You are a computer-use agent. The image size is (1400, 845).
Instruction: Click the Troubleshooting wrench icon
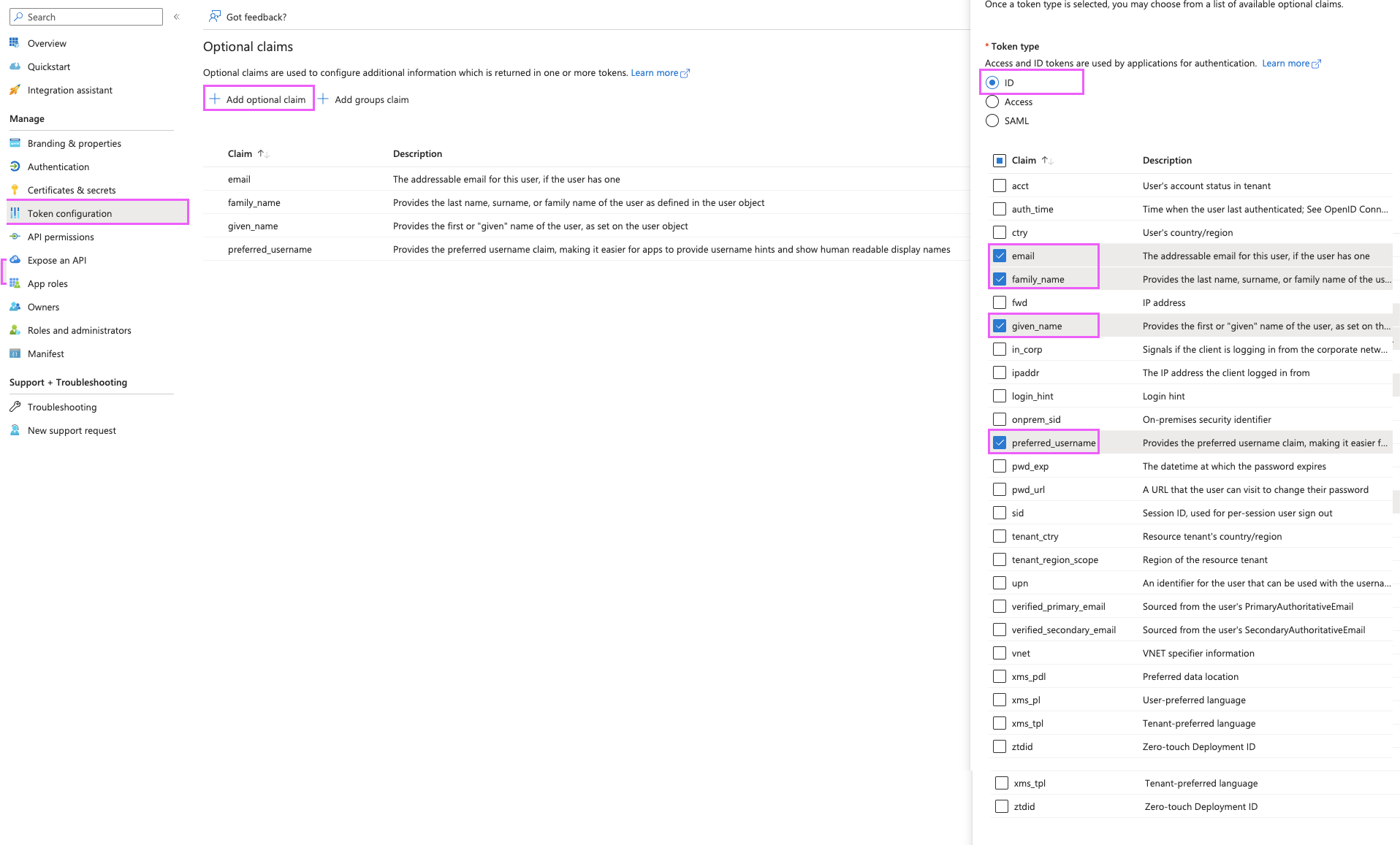(15, 407)
